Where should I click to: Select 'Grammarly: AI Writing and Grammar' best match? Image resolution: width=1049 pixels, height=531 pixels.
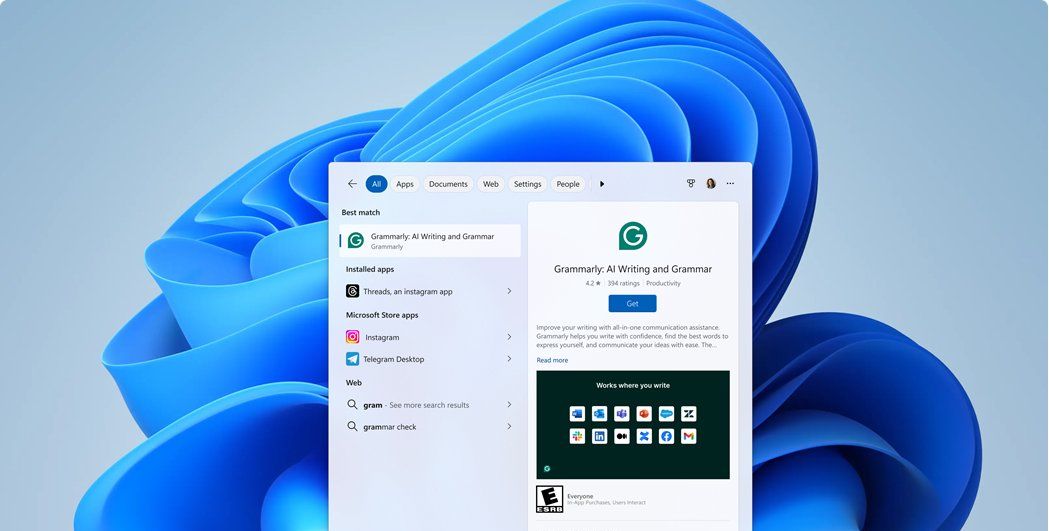click(430, 241)
